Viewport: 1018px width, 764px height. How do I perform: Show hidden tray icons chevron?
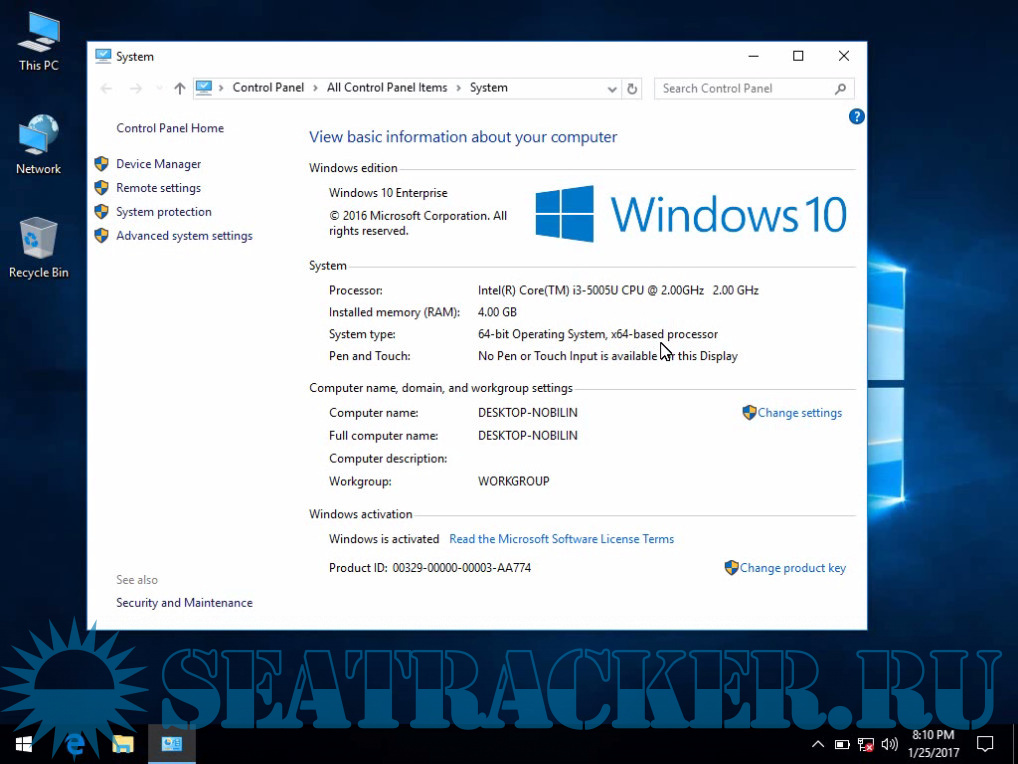(x=817, y=744)
